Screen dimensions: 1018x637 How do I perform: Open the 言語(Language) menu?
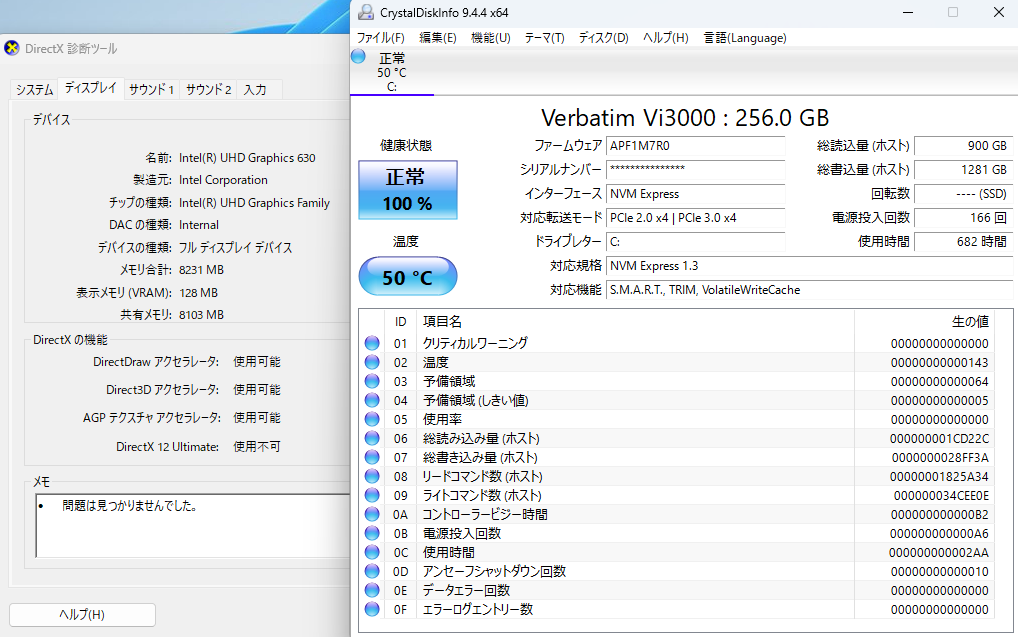[x=745, y=38]
